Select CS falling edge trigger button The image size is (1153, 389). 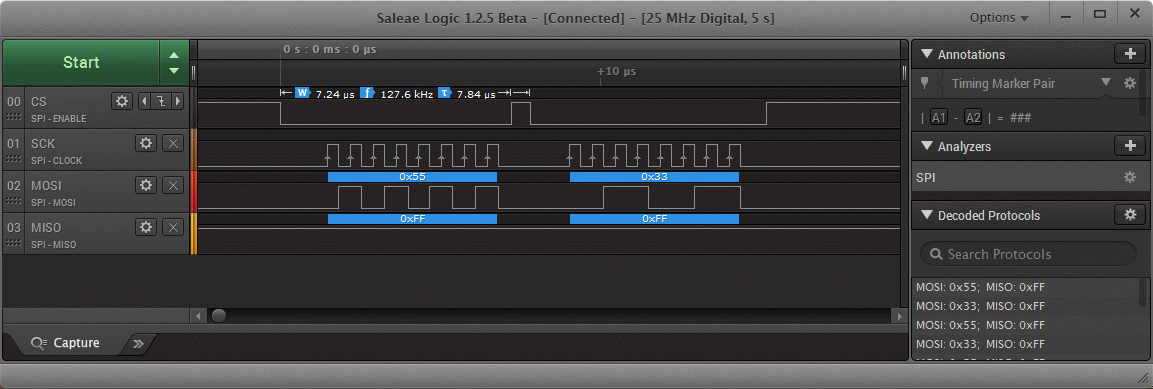click(160, 101)
